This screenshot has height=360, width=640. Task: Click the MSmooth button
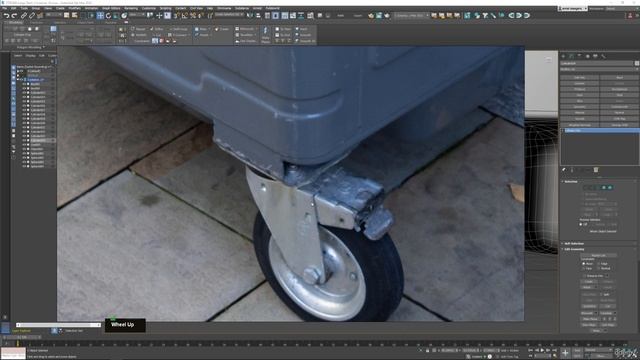pyautogui.click(x=587, y=313)
